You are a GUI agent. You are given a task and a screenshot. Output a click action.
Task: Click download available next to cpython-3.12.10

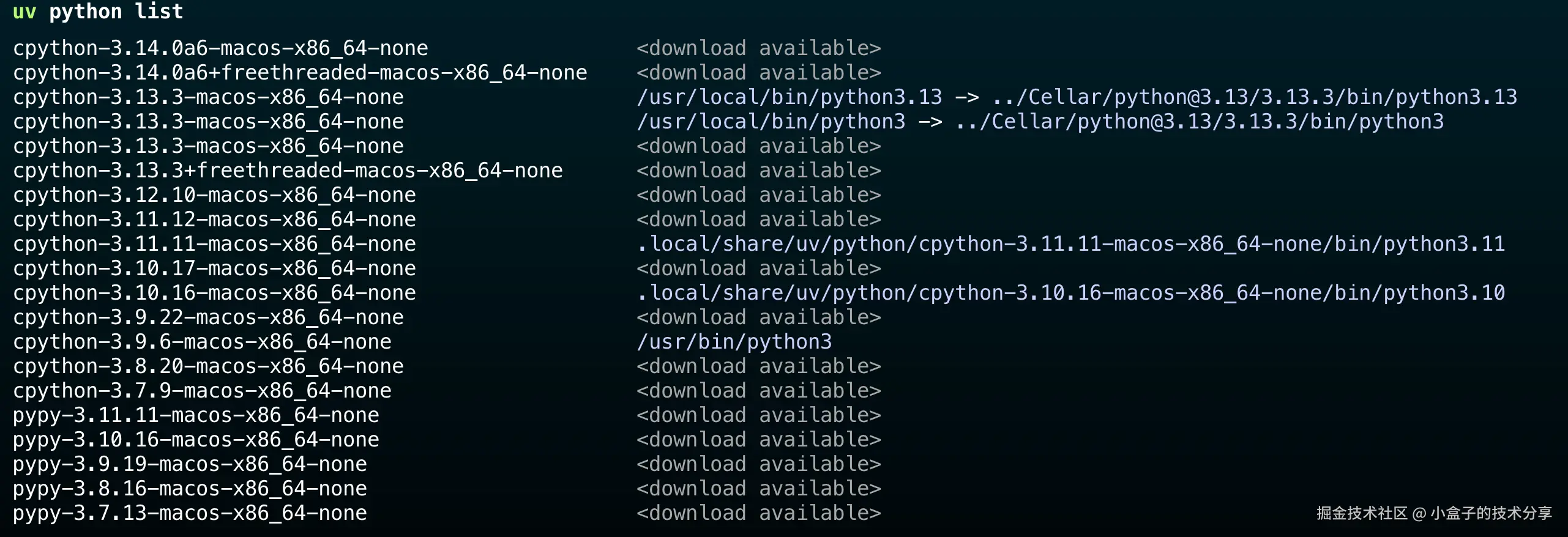tap(758, 195)
